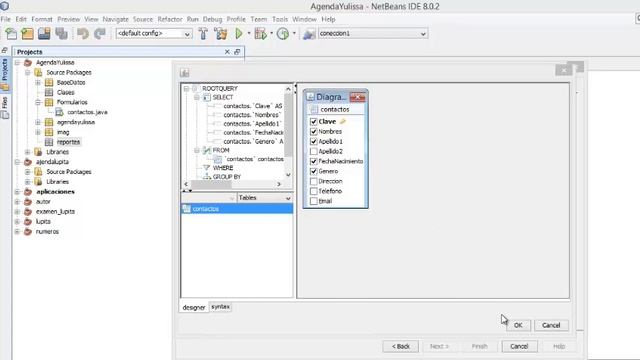Open the conecdon1 datasource dropdown
The height and width of the screenshot is (360, 640).
pos(423,34)
